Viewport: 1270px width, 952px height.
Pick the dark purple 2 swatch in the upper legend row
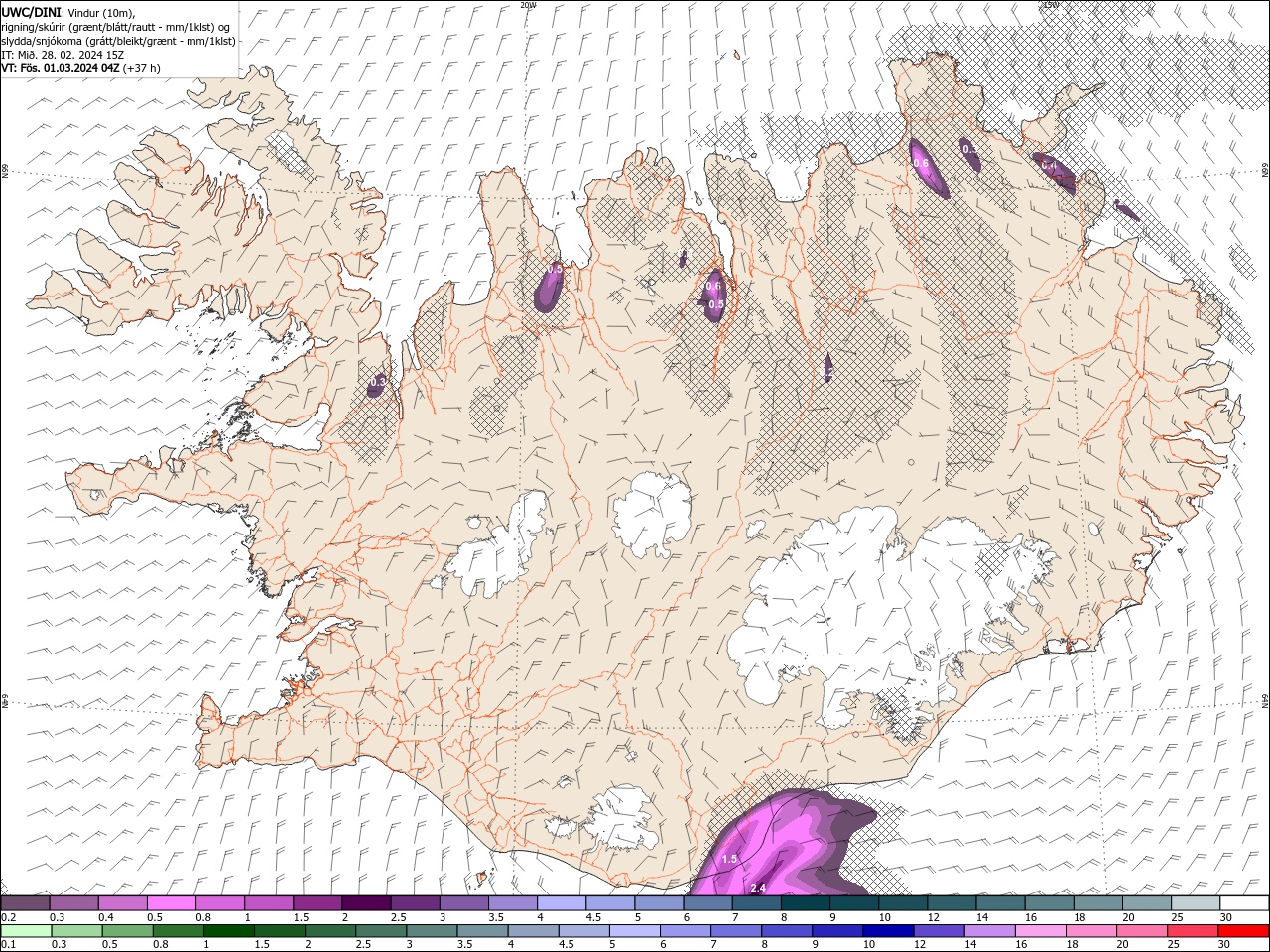tap(366, 903)
